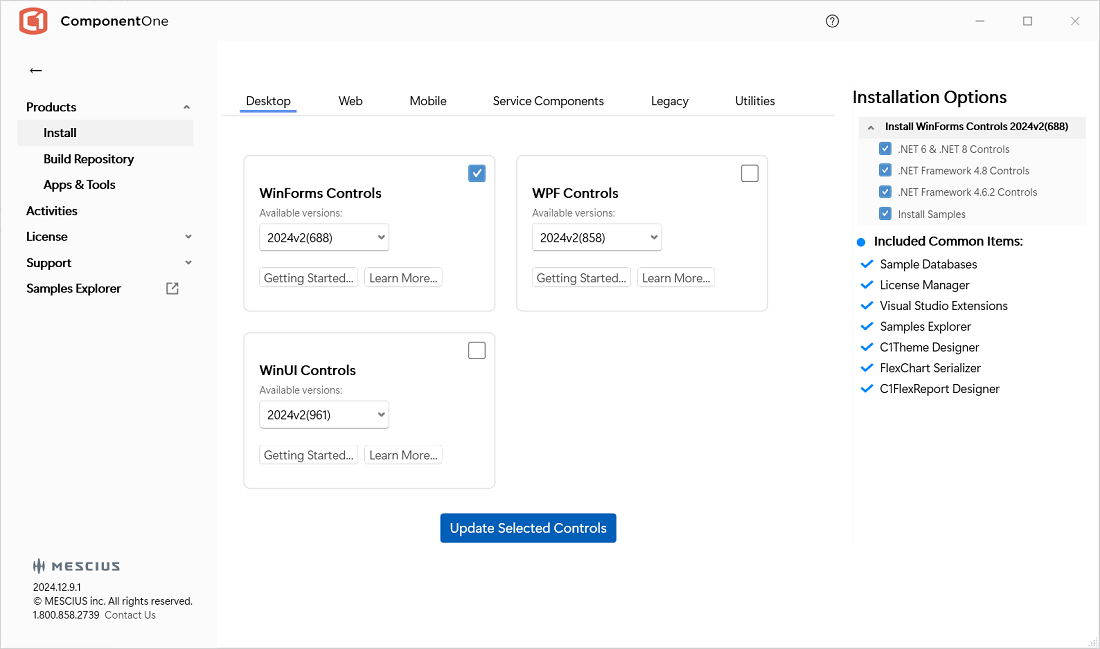Open the help question mark icon
Image resolution: width=1100 pixels, height=649 pixels.
pos(832,21)
